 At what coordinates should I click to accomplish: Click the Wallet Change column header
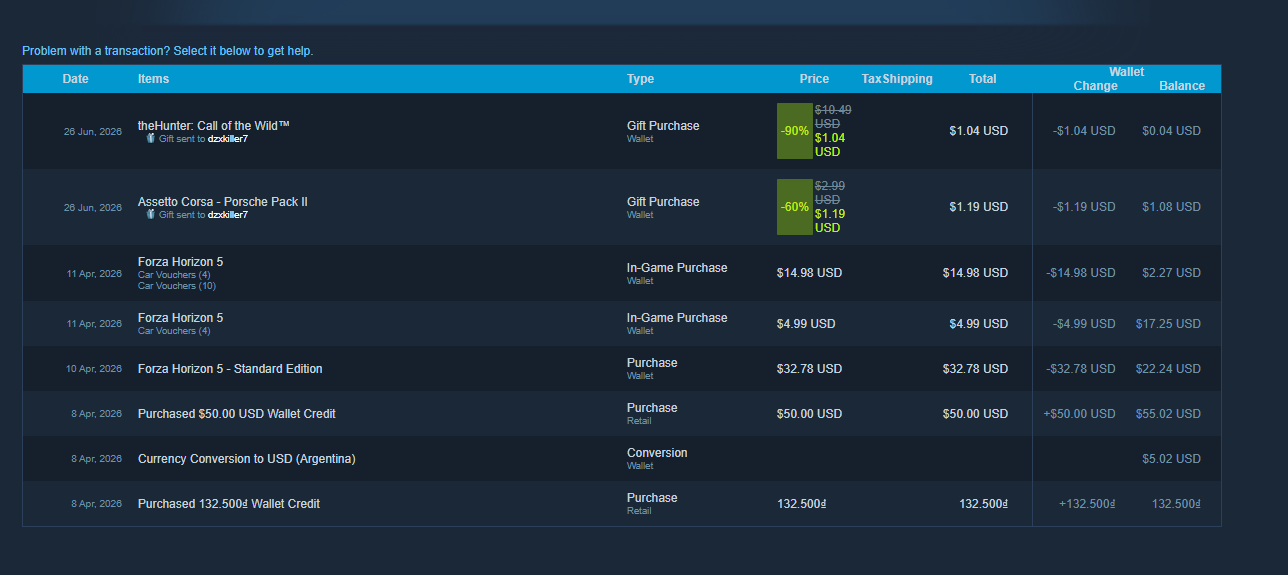click(1095, 86)
